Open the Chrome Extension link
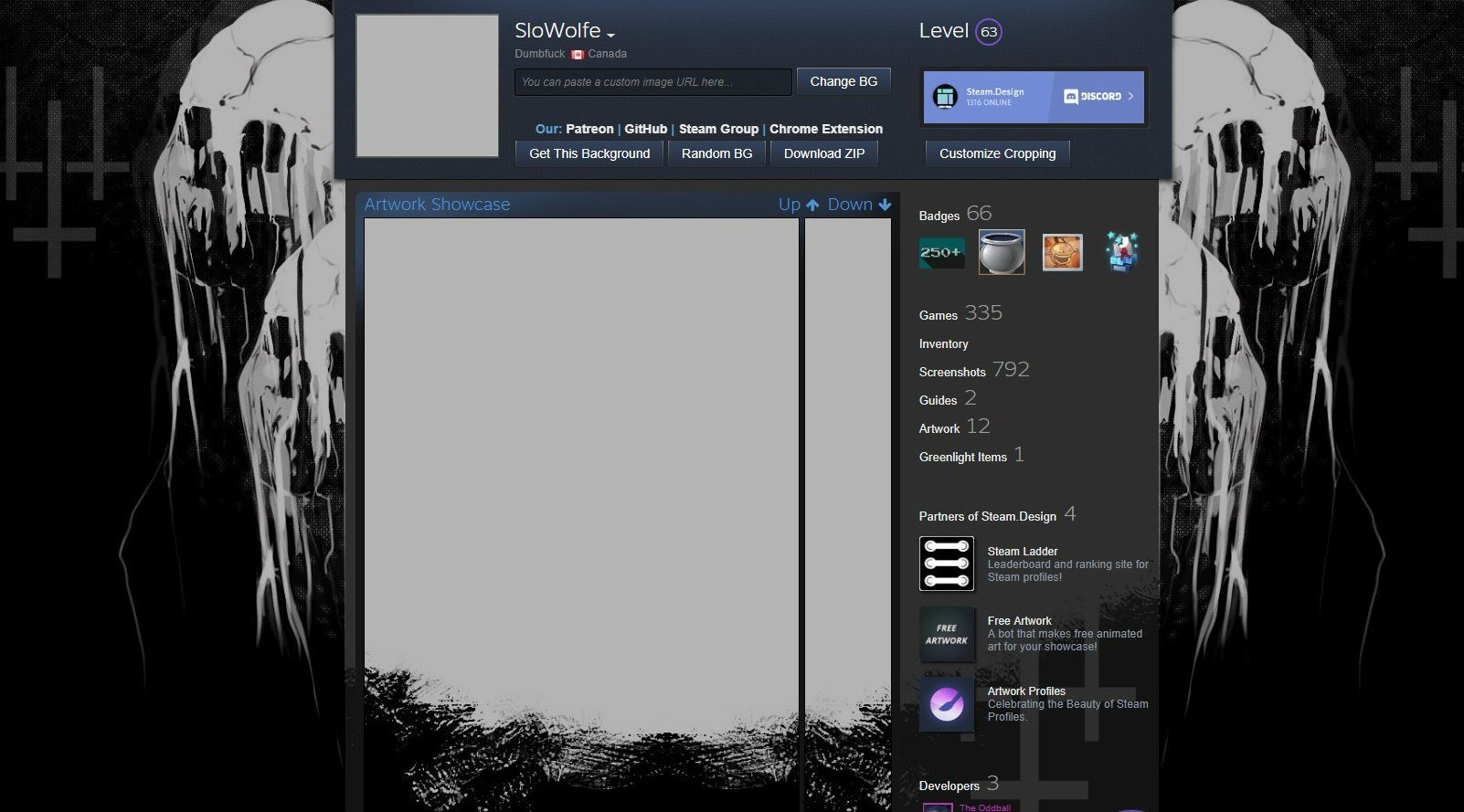The width and height of the screenshot is (1464, 812). 825,129
